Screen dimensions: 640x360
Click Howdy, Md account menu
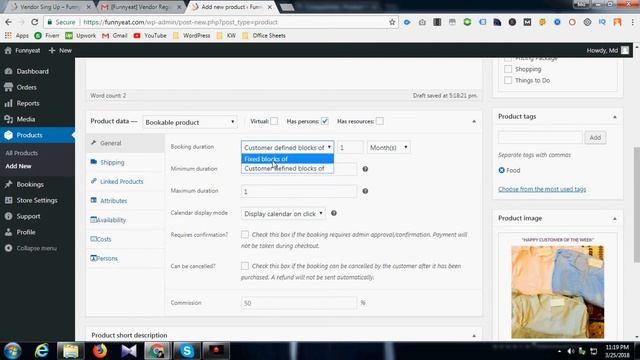tap(607, 51)
